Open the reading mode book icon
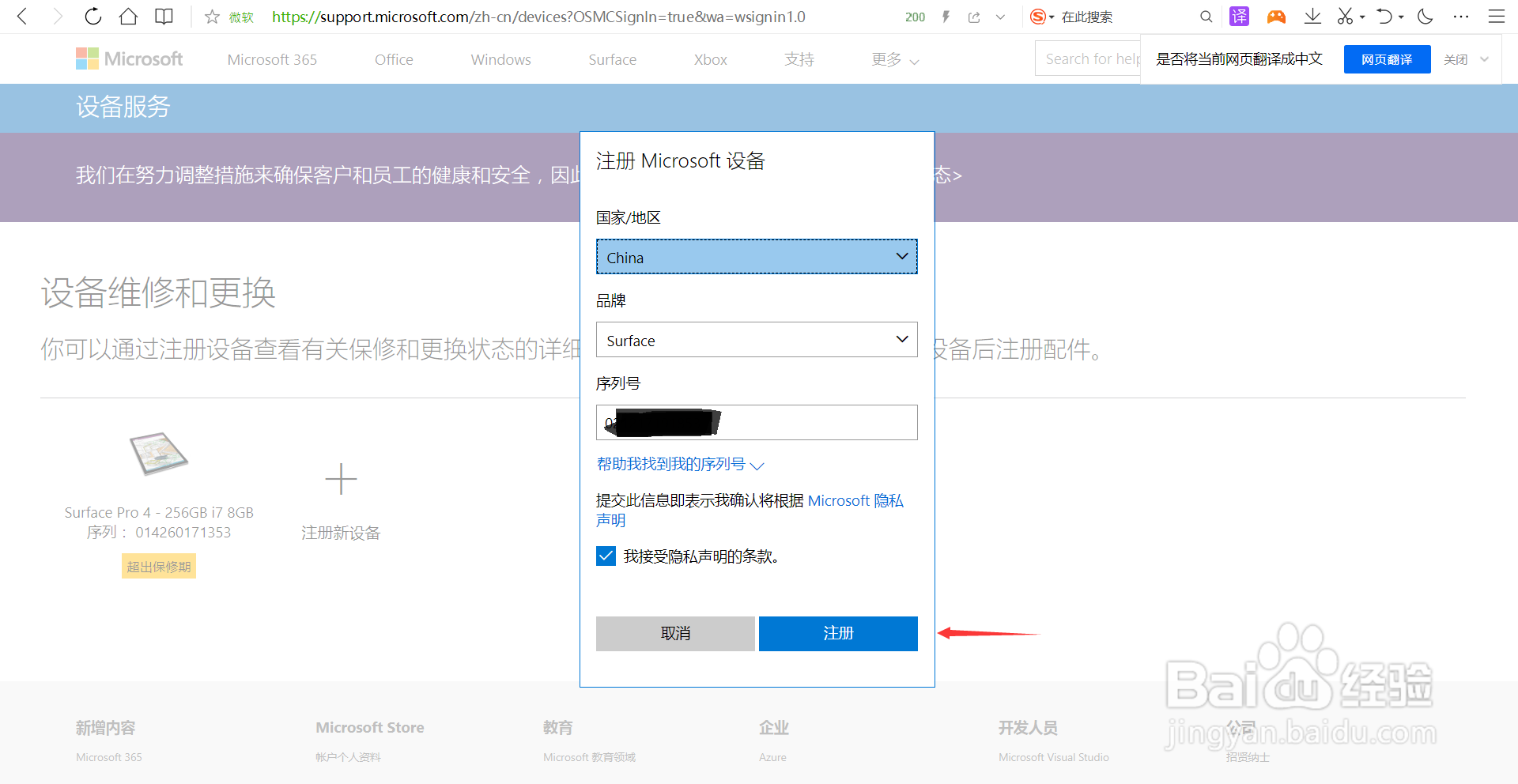1518x784 pixels. pos(164,17)
